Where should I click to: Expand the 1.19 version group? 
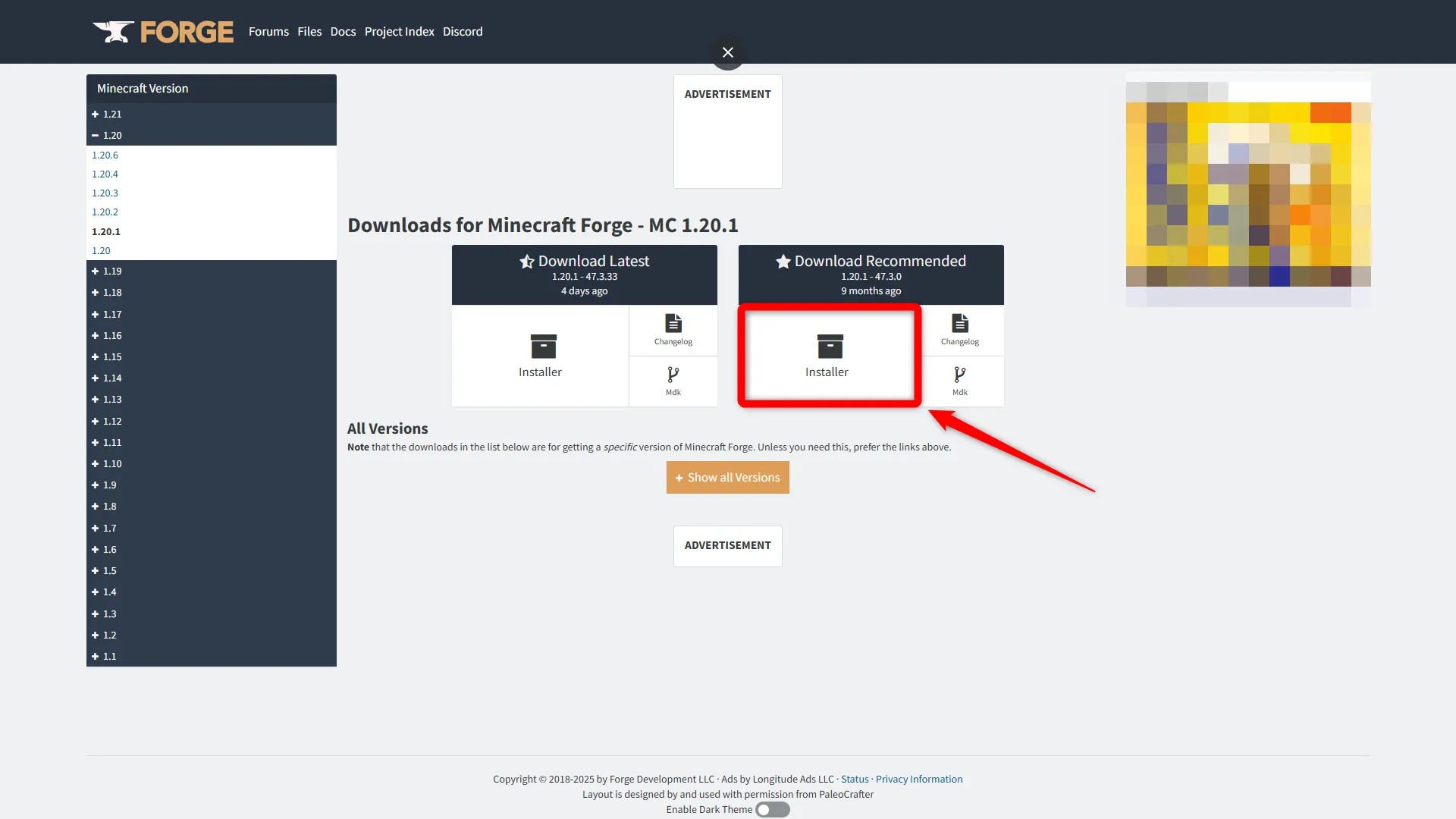click(212, 271)
